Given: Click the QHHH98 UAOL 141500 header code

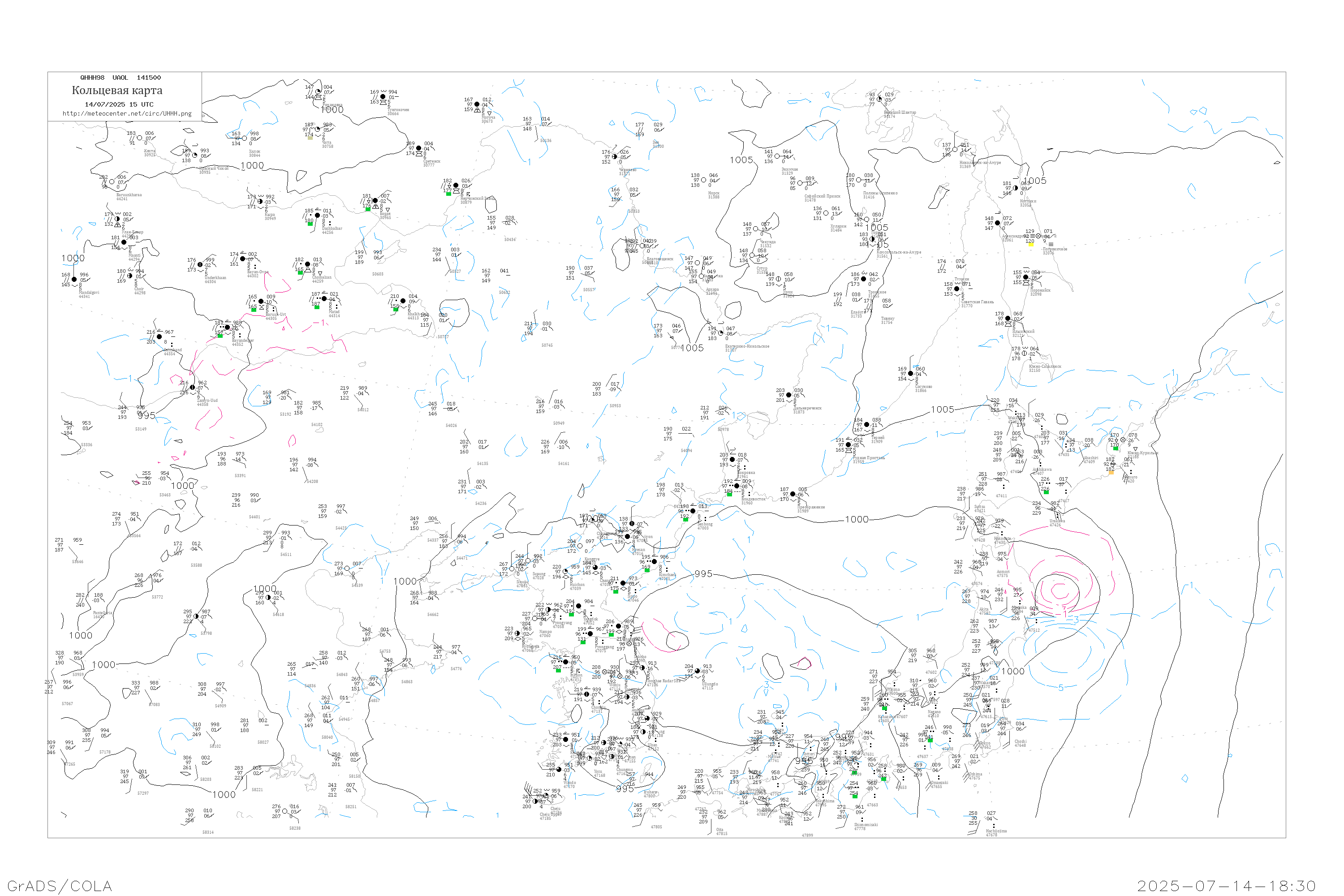Looking at the screenshot, I should (x=121, y=78).
